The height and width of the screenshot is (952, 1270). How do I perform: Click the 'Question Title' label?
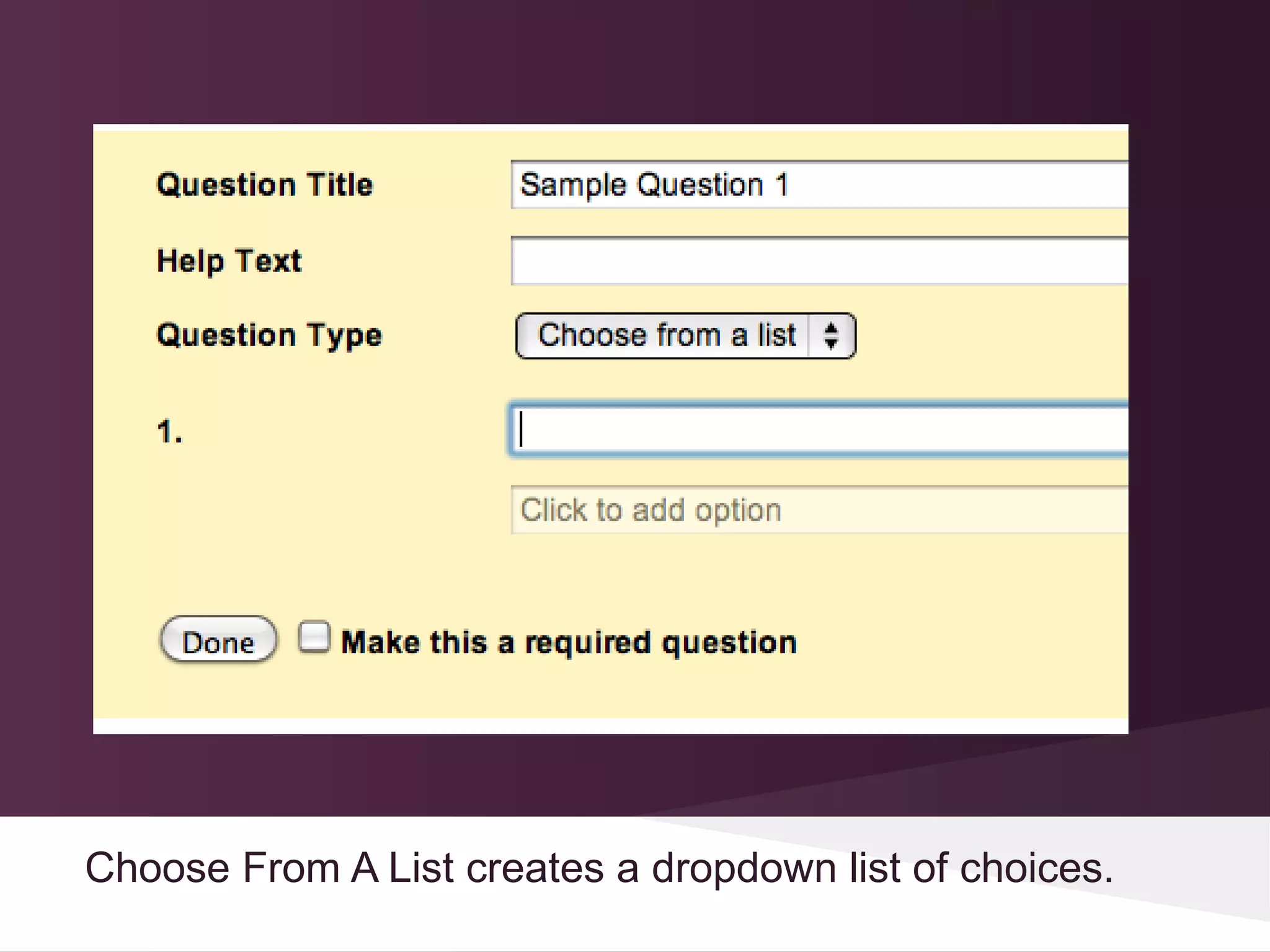click(x=265, y=185)
